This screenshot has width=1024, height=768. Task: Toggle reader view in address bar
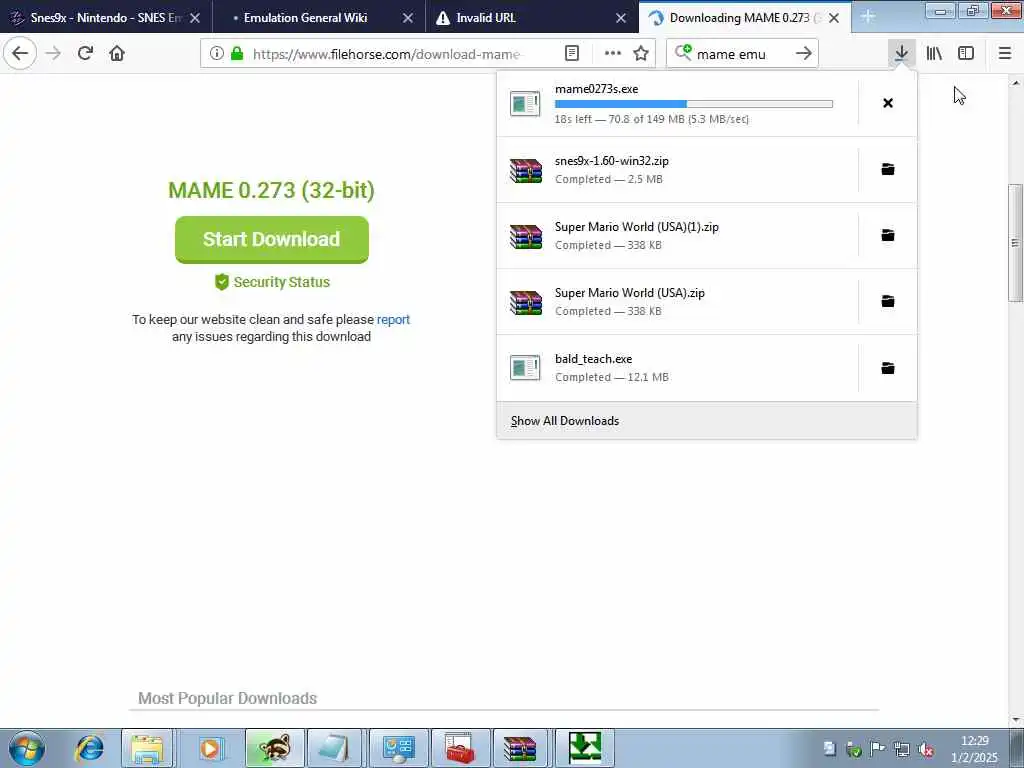[571, 54]
